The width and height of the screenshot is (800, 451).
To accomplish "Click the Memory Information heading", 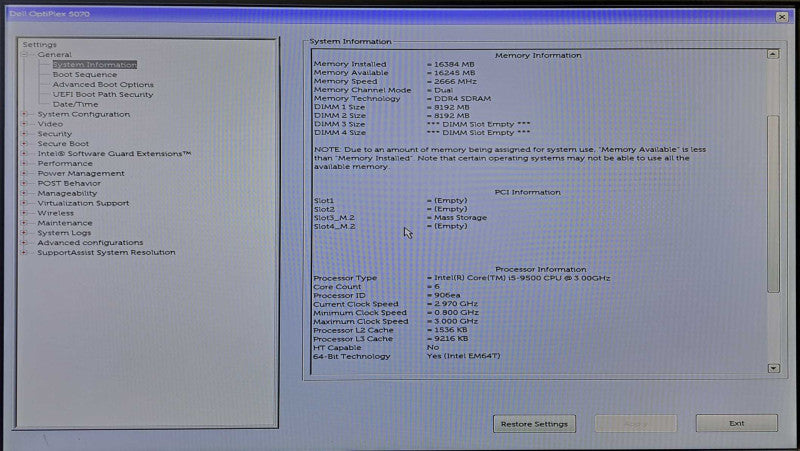I will point(538,55).
